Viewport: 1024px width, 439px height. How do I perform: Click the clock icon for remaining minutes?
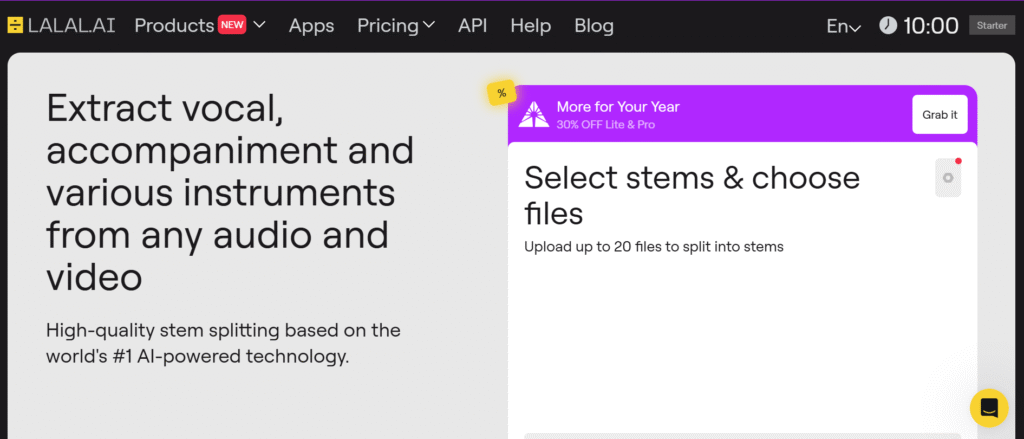pyautogui.click(x=888, y=26)
